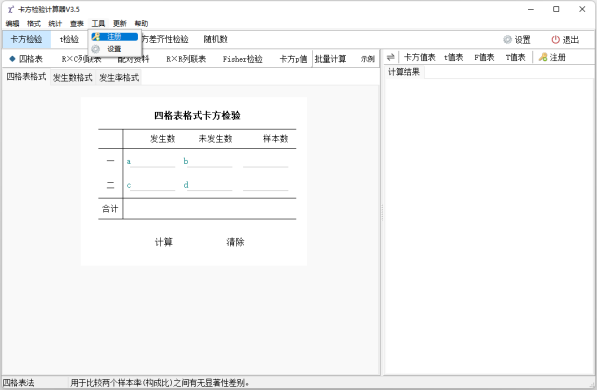The height and width of the screenshot is (390, 597).
Task: Open the 工具 menu
Action: pos(98,23)
